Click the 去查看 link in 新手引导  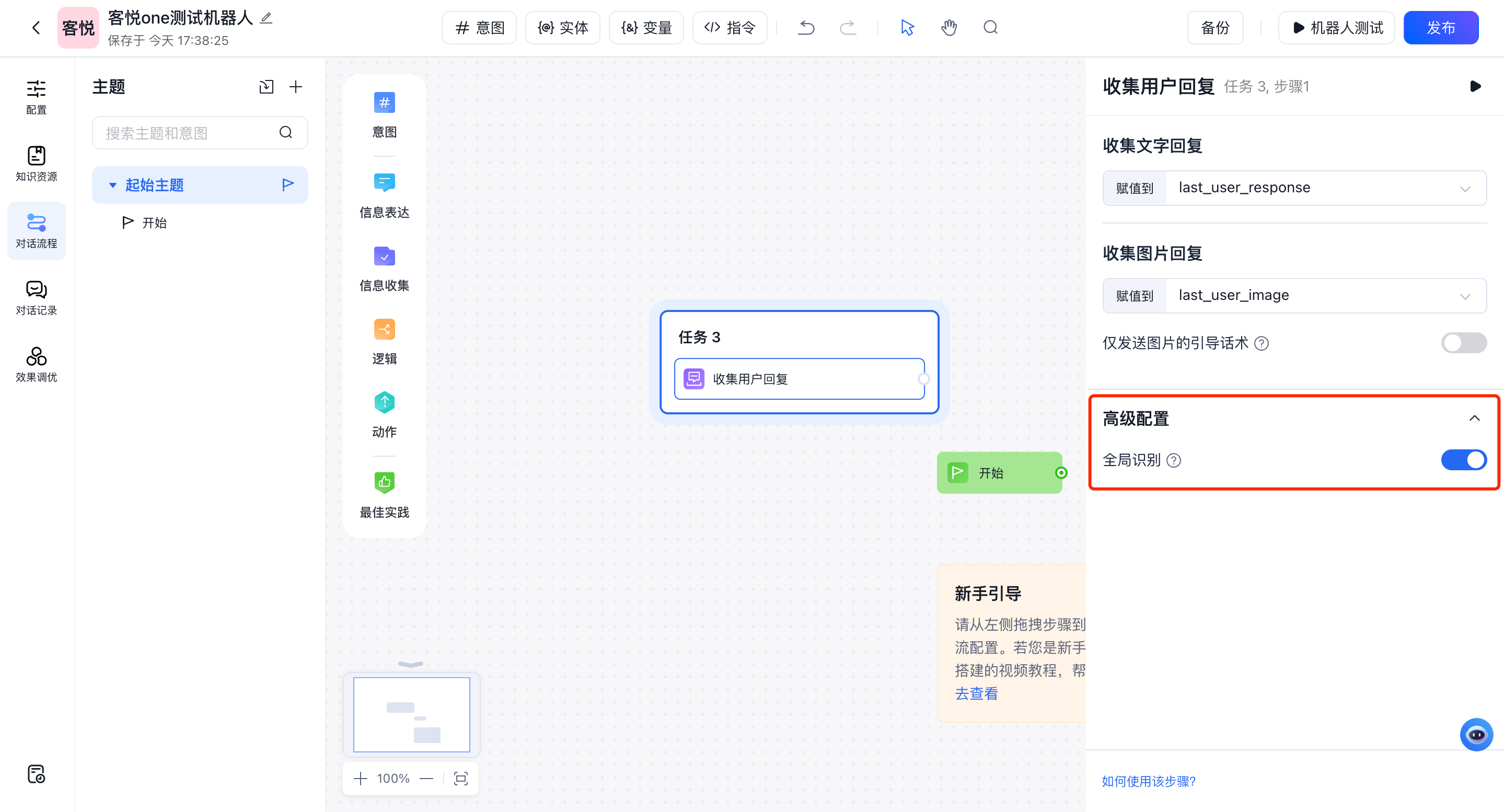click(976, 693)
